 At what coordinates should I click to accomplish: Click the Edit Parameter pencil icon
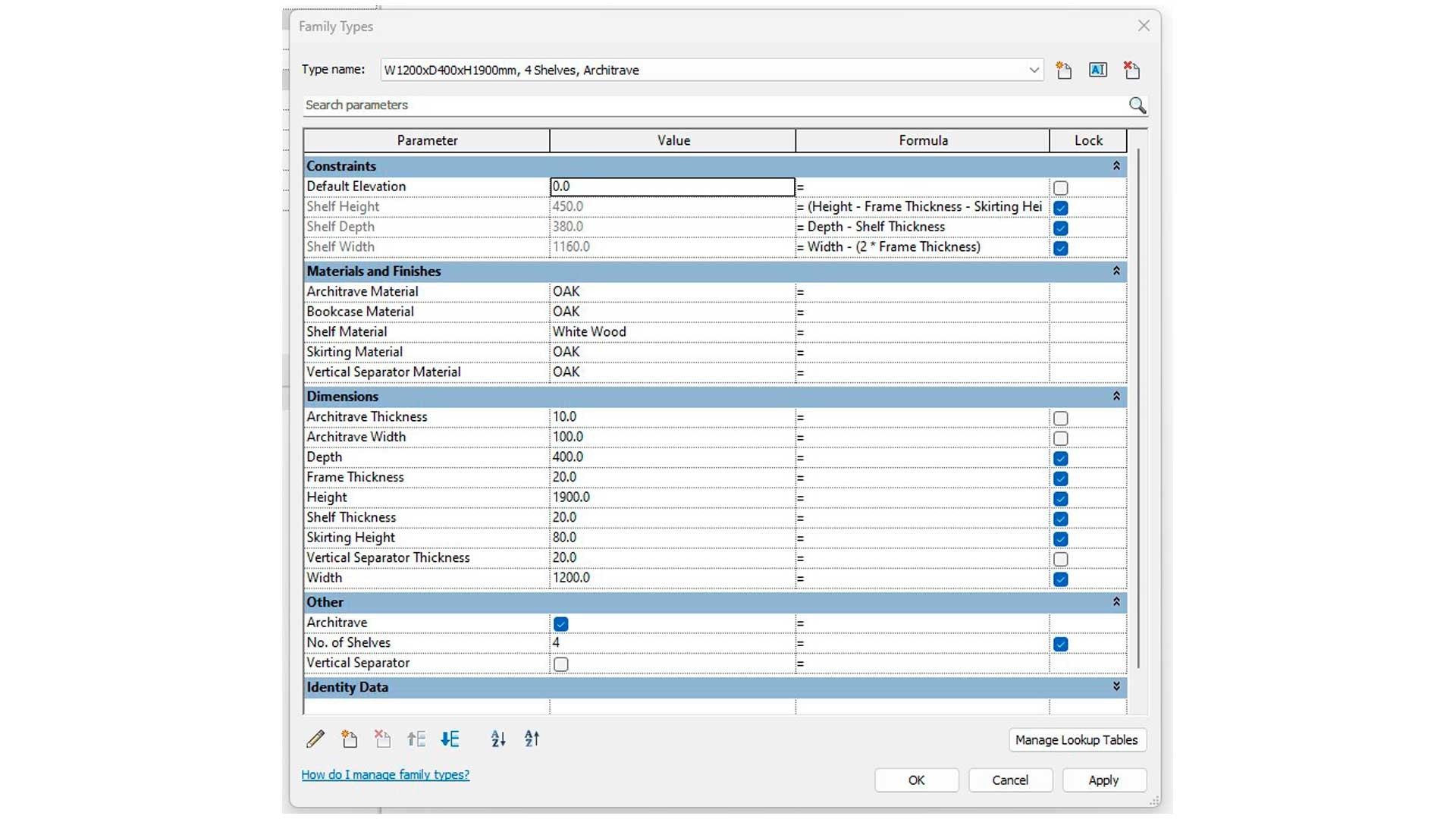pos(315,739)
